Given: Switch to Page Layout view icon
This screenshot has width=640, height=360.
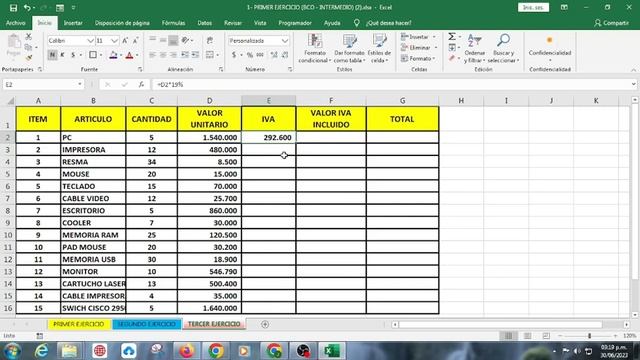Looking at the screenshot, I should [527, 336].
